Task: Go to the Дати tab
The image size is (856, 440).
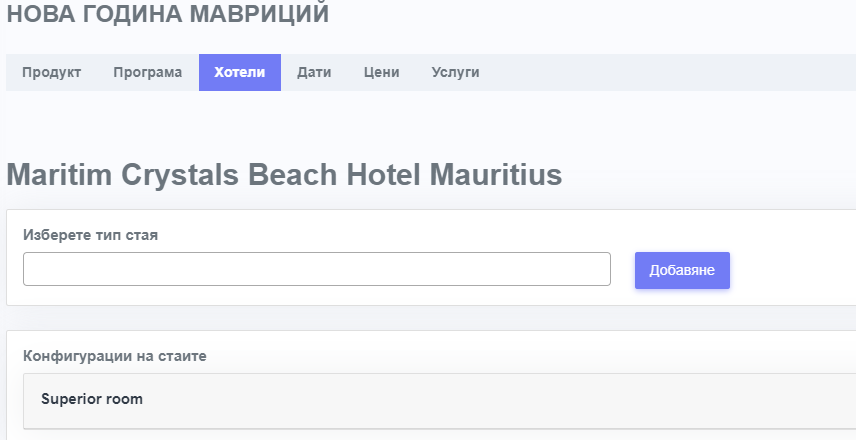Action: click(x=314, y=73)
